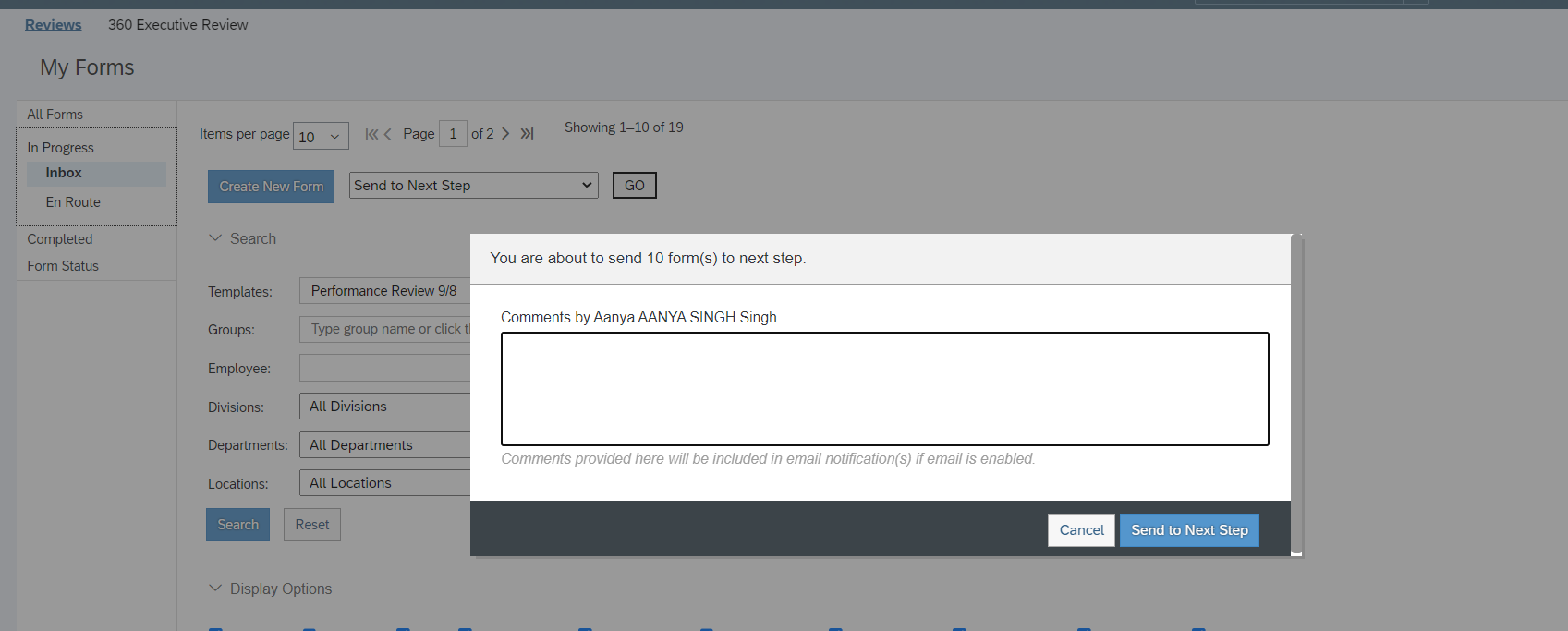This screenshot has width=1568, height=631.
Task: Click the Employee input field
Action: (x=384, y=368)
